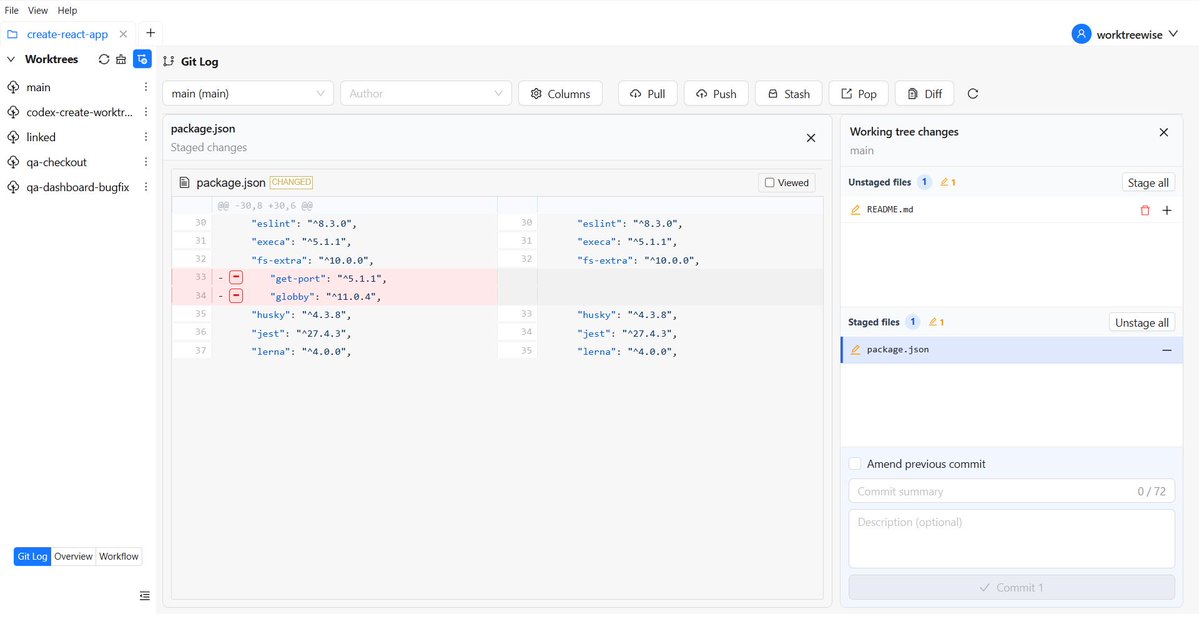
Task: Click the Push button
Action: click(x=716, y=93)
